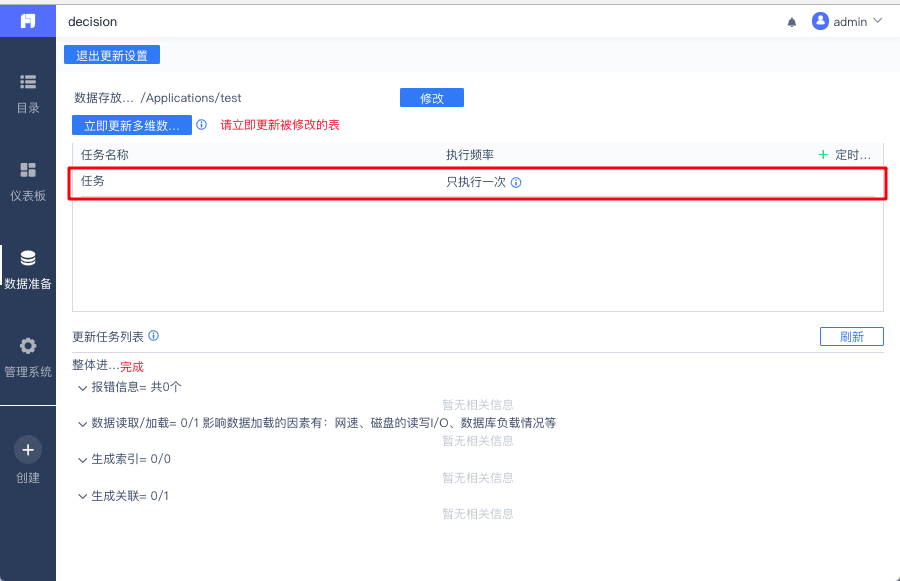The height and width of the screenshot is (581, 900).
Task: Click info icon beside 只执行一次
Action: coord(516,183)
